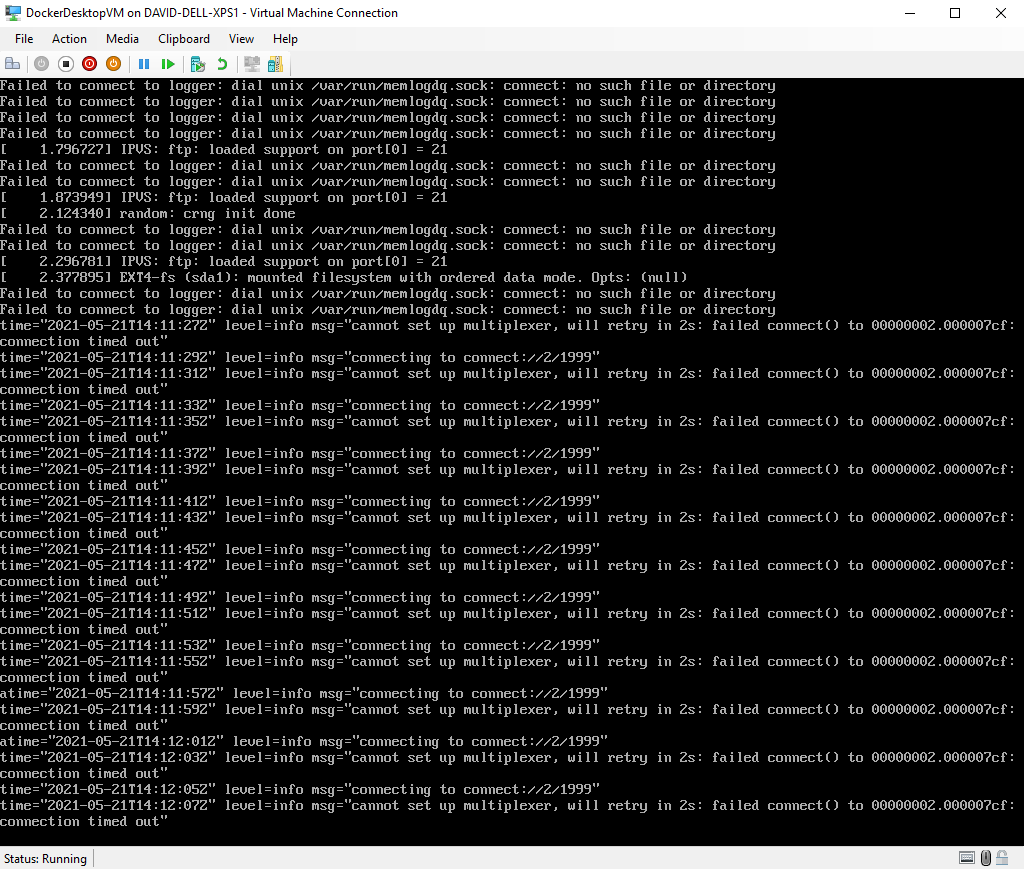Screen dimensions: 1024x869
Task: Open the Media menu
Action: click(122, 38)
